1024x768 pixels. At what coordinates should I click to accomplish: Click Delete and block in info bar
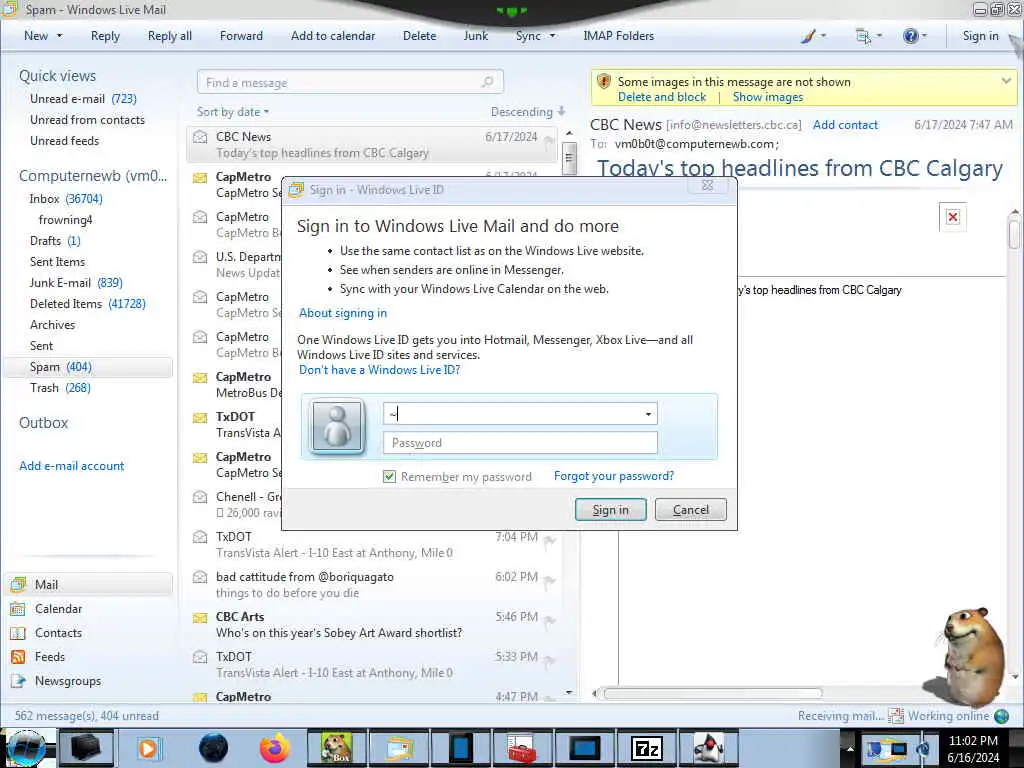(662, 97)
